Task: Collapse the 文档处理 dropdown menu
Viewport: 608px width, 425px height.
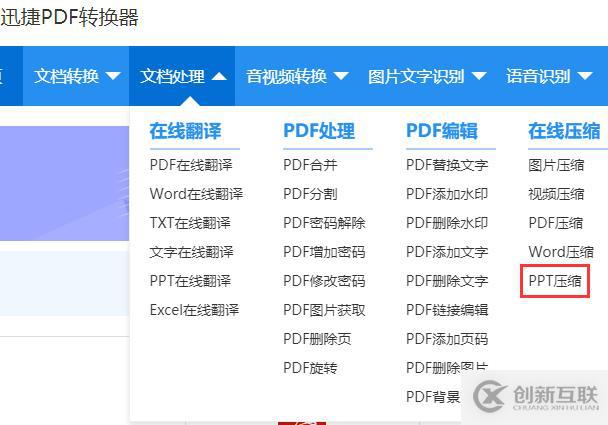Action: (182, 76)
